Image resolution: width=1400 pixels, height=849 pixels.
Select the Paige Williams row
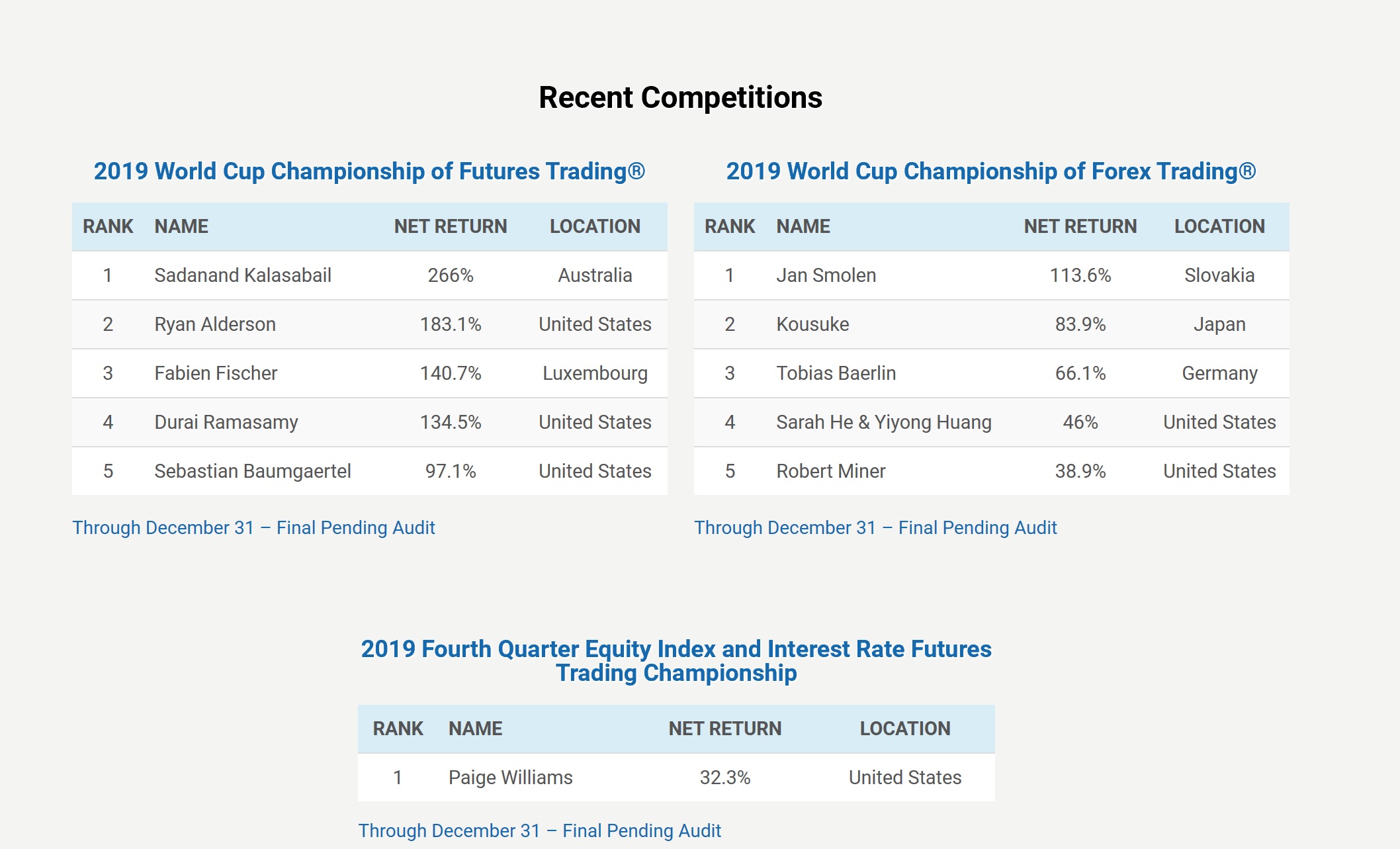tap(676, 778)
